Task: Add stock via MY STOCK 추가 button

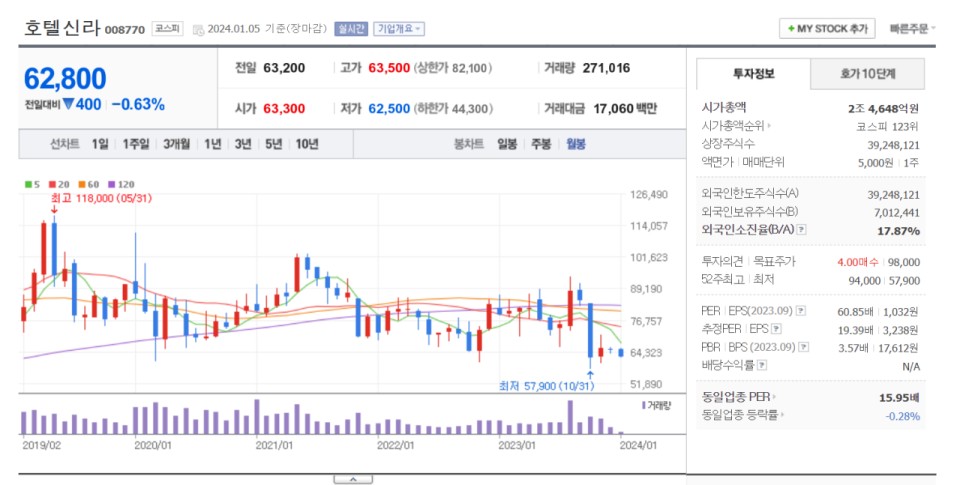Action: tap(827, 29)
